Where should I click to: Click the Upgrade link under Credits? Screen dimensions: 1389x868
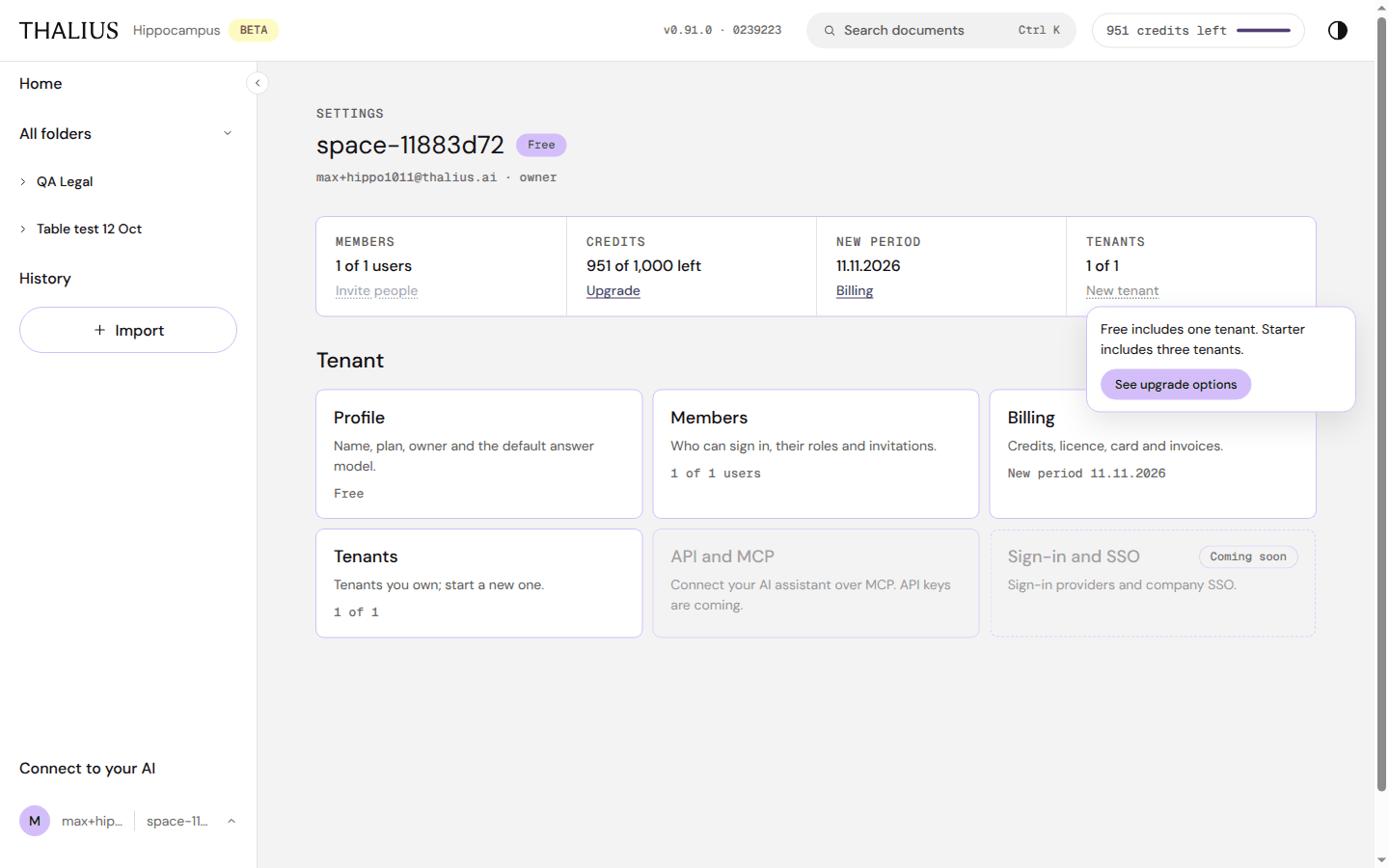point(613,291)
